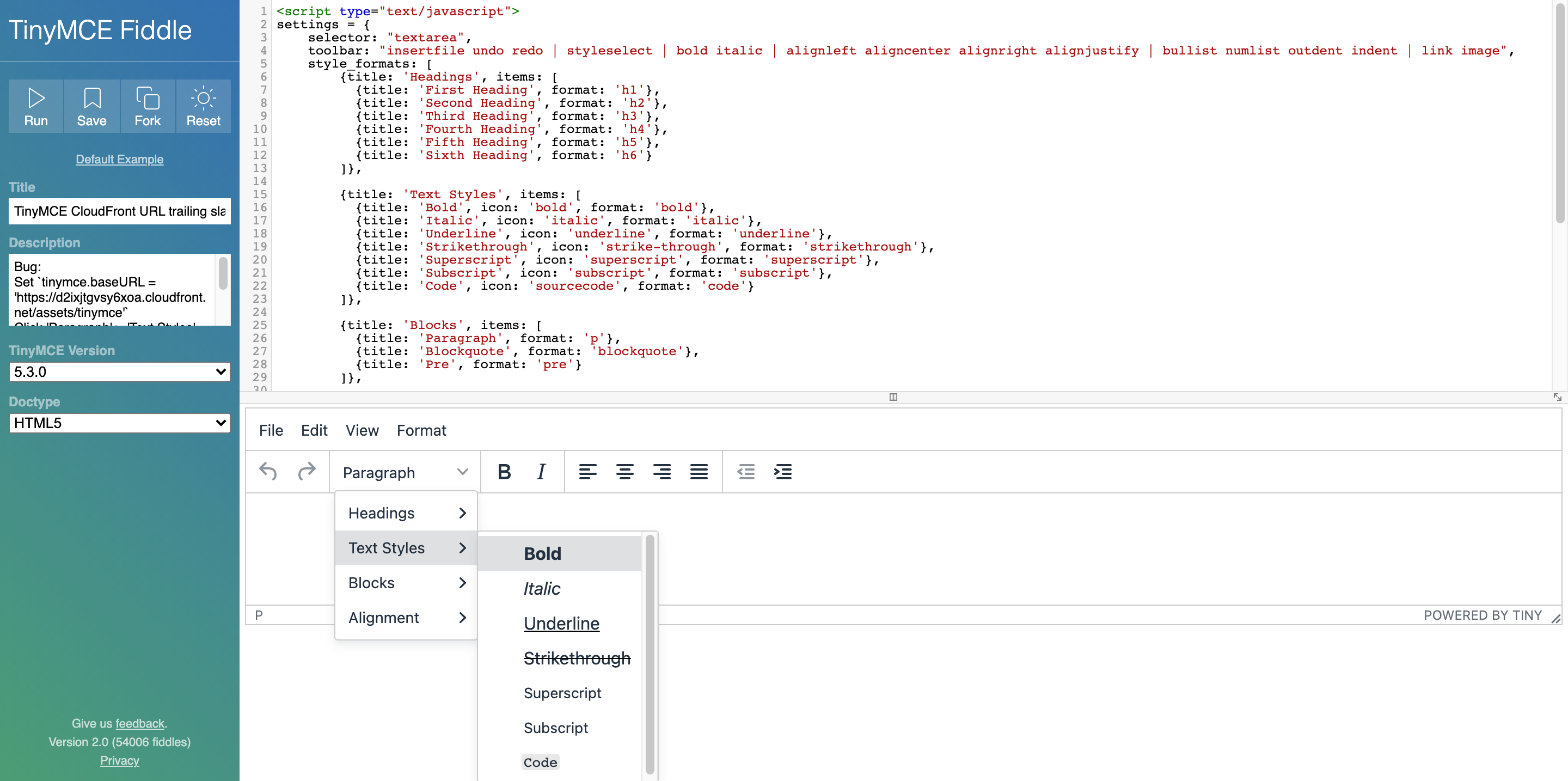Save the current fiddle
This screenshot has height=781, width=1568.
pos(92,106)
